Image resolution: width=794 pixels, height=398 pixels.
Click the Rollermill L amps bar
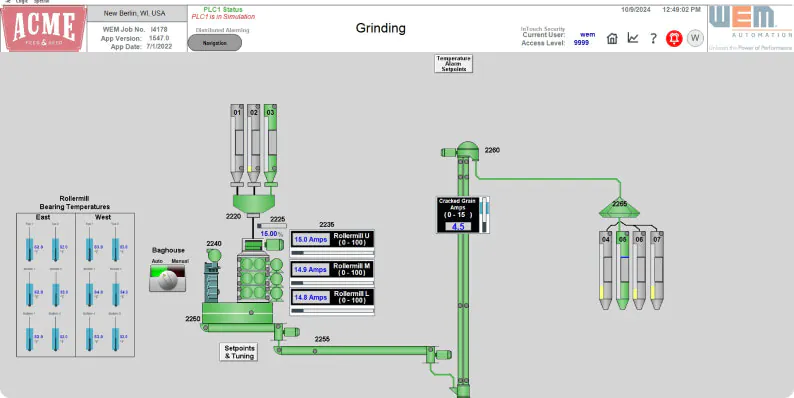(333, 310)
